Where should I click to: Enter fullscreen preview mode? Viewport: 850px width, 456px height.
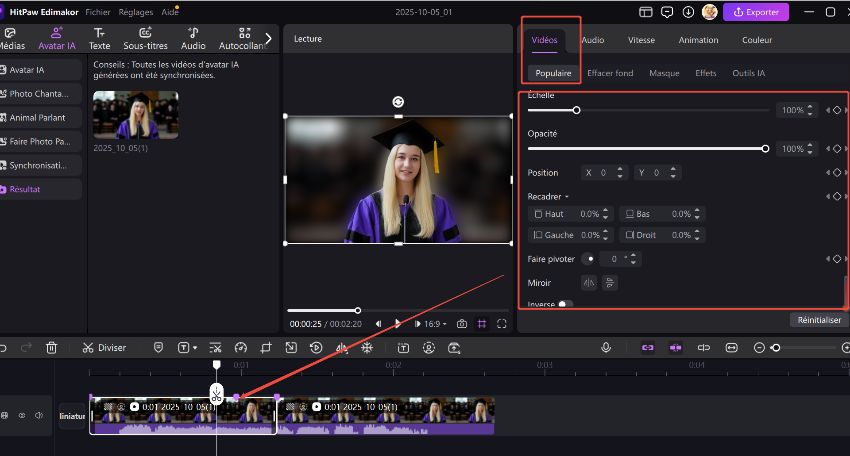(502, 324)
